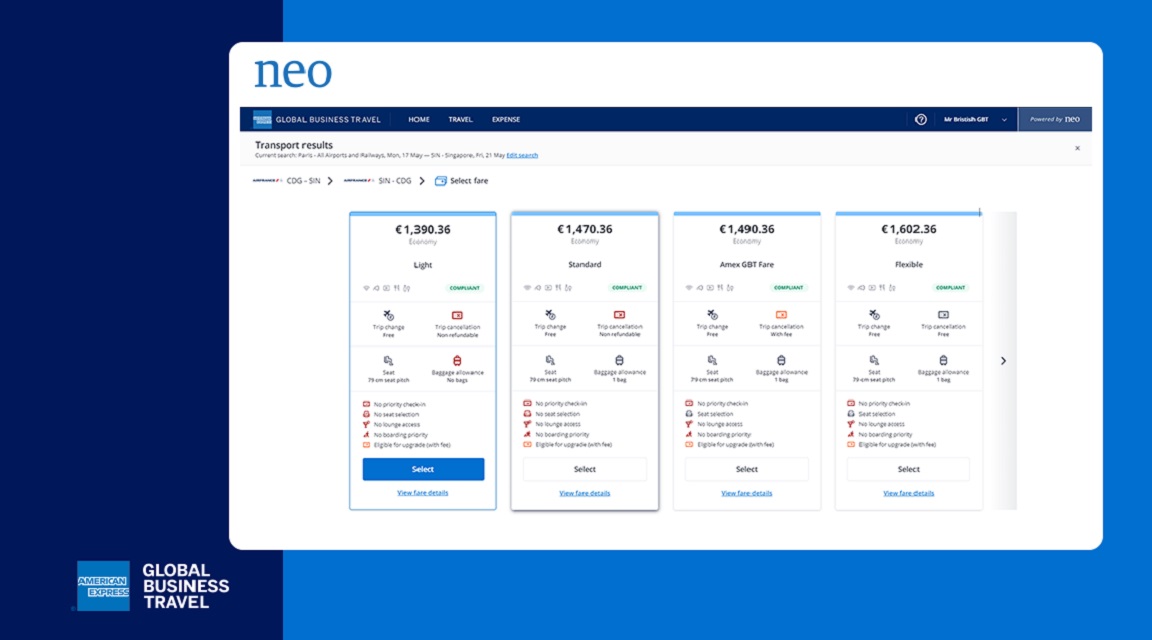Click the Standard fare baggage allowance icon

(619, 360)
